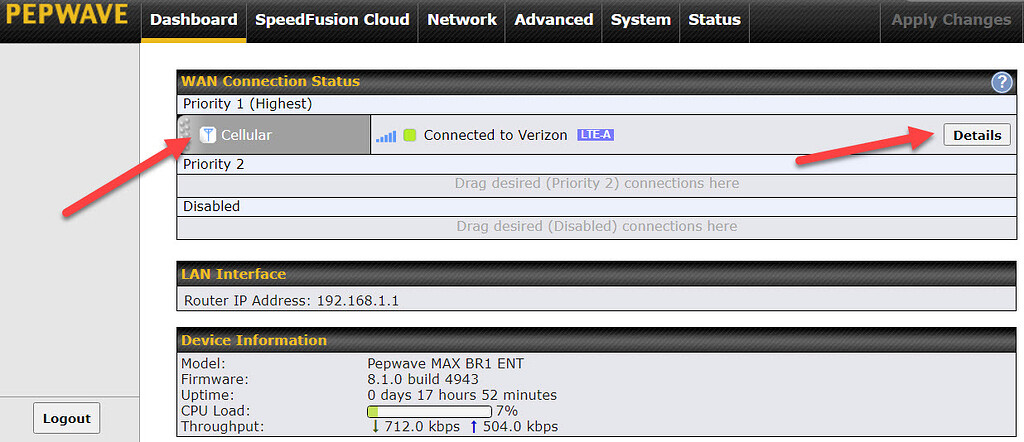Click the LTE-A network badge
The height and width of the screenshot is (442, 1024).
tap(595, 135)
